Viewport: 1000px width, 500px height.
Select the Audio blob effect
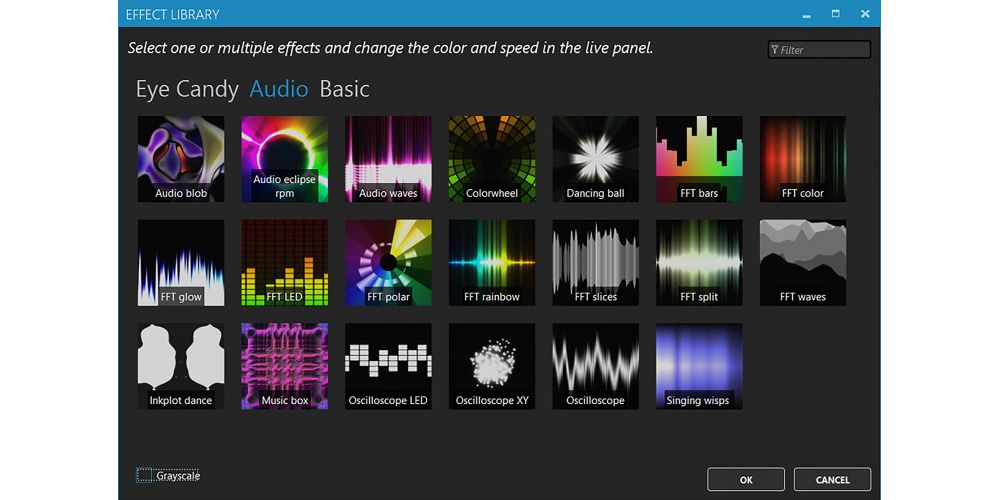(x=181, y=159)
